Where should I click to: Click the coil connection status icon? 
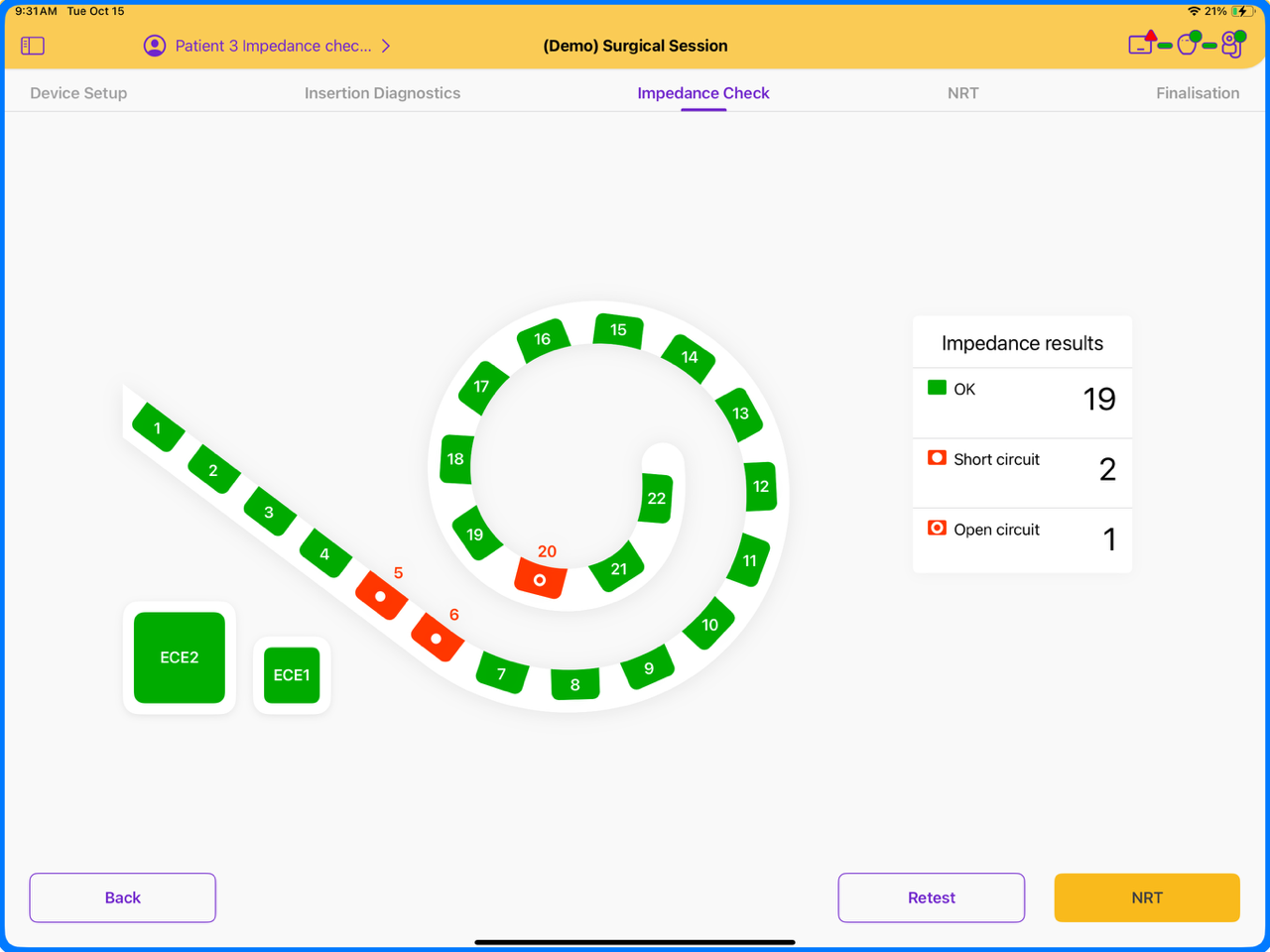[x=1187, y=45]
